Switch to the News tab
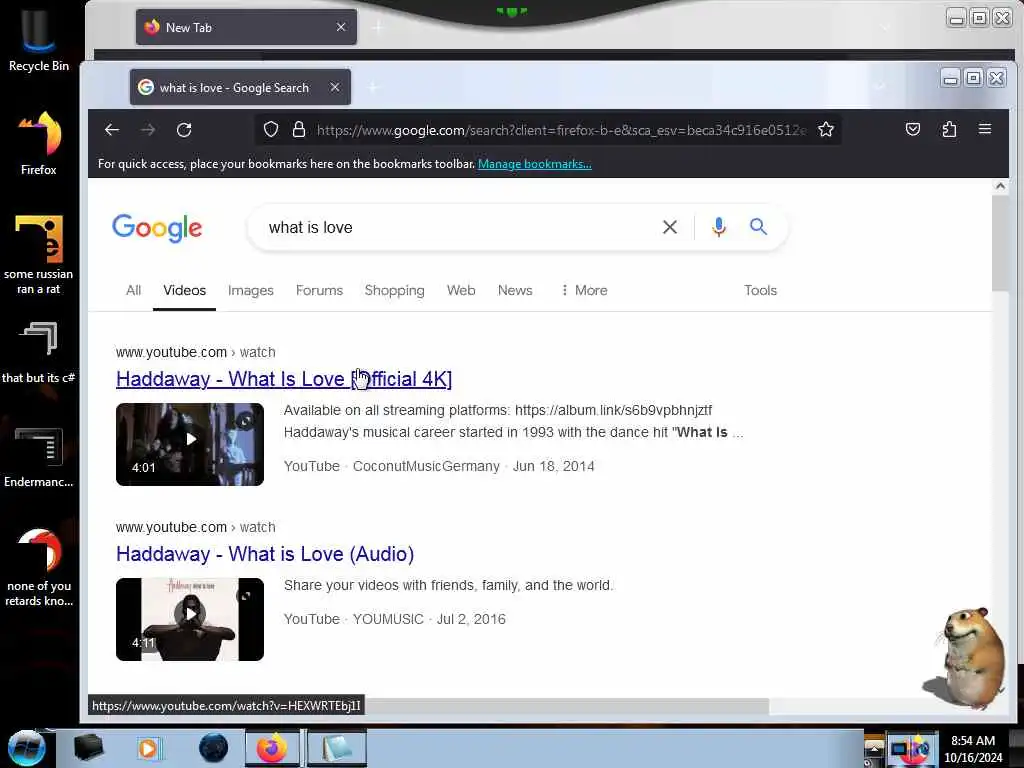1024x768 pixels. pos(515,290)
